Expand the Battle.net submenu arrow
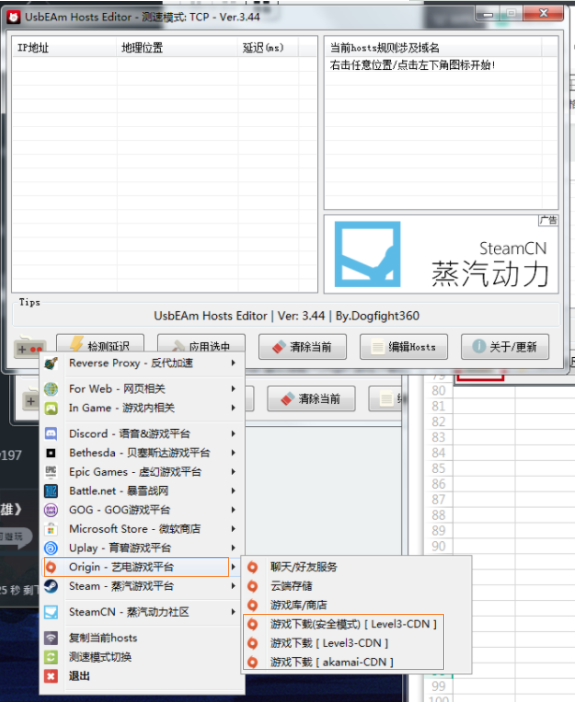The image size is (587, 702). [x=233, y=491]
